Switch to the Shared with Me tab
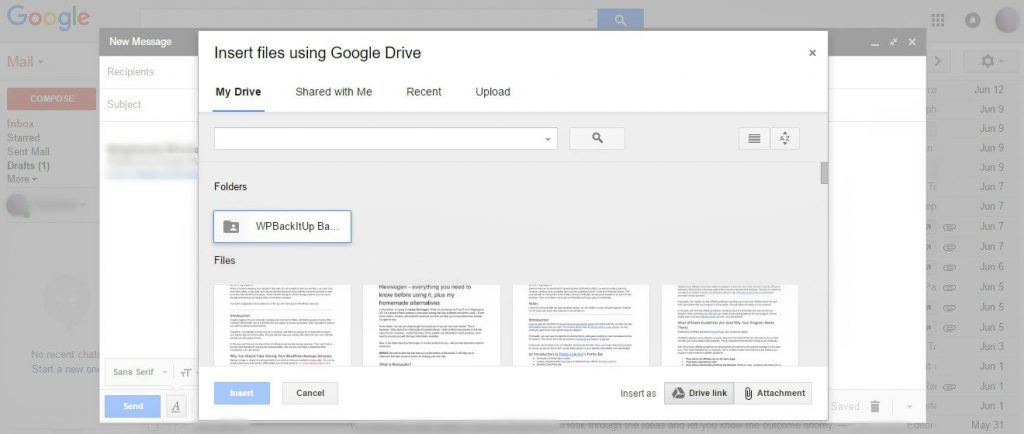1024x434 pixels. [334, 92]
